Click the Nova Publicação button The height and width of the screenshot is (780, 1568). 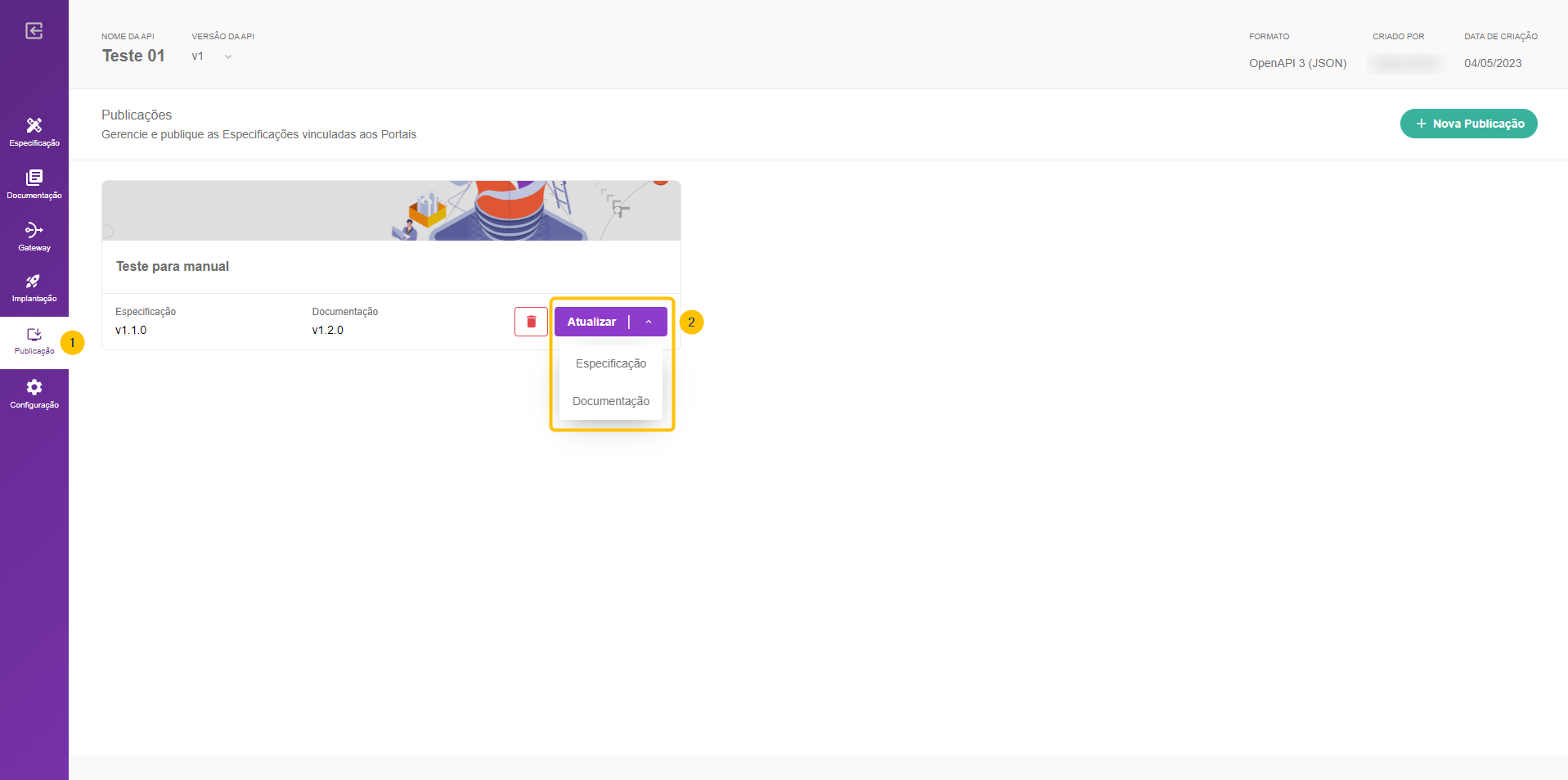[1468, 124]
